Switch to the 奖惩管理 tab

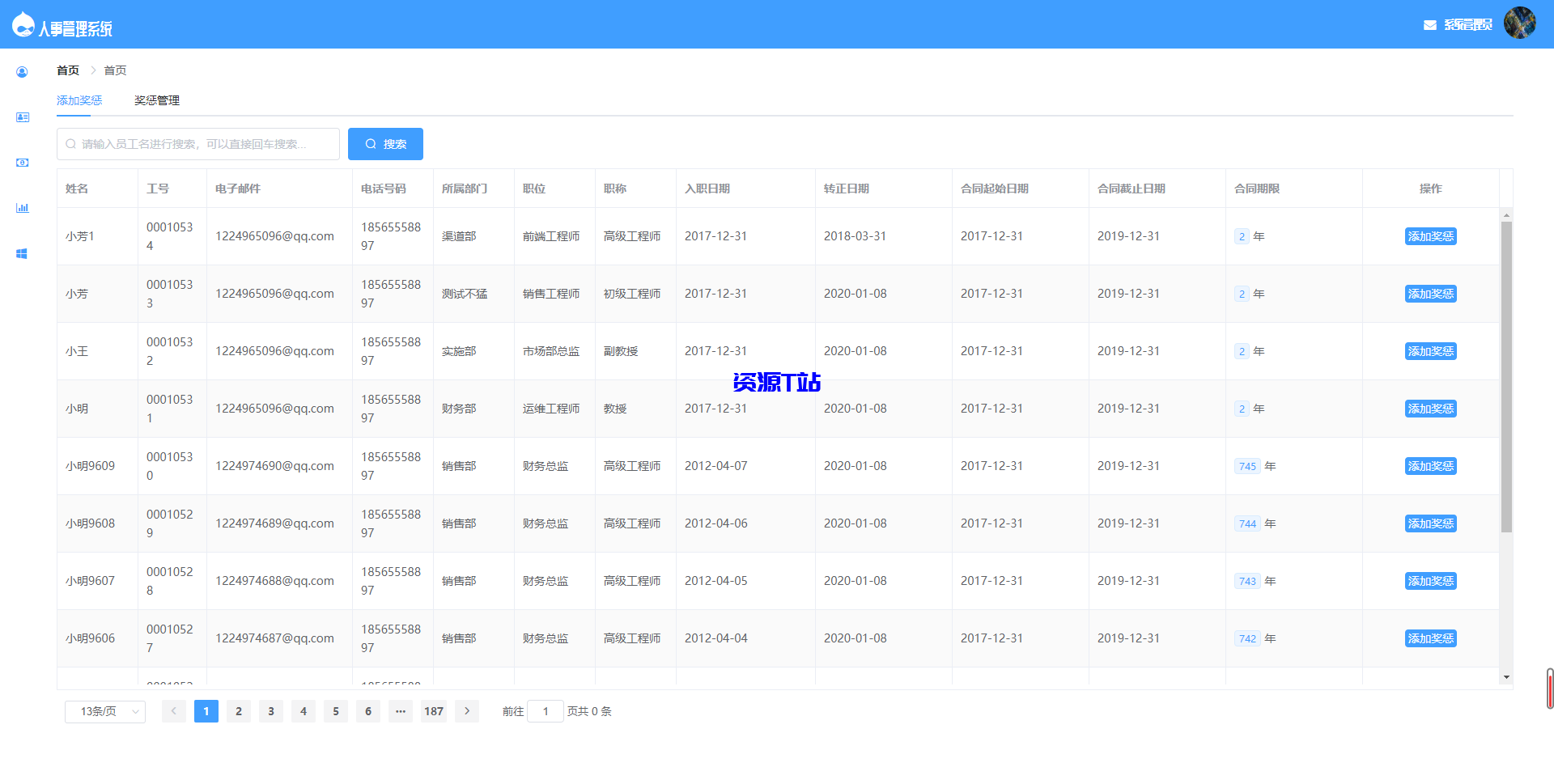click(x=155, y=100)
